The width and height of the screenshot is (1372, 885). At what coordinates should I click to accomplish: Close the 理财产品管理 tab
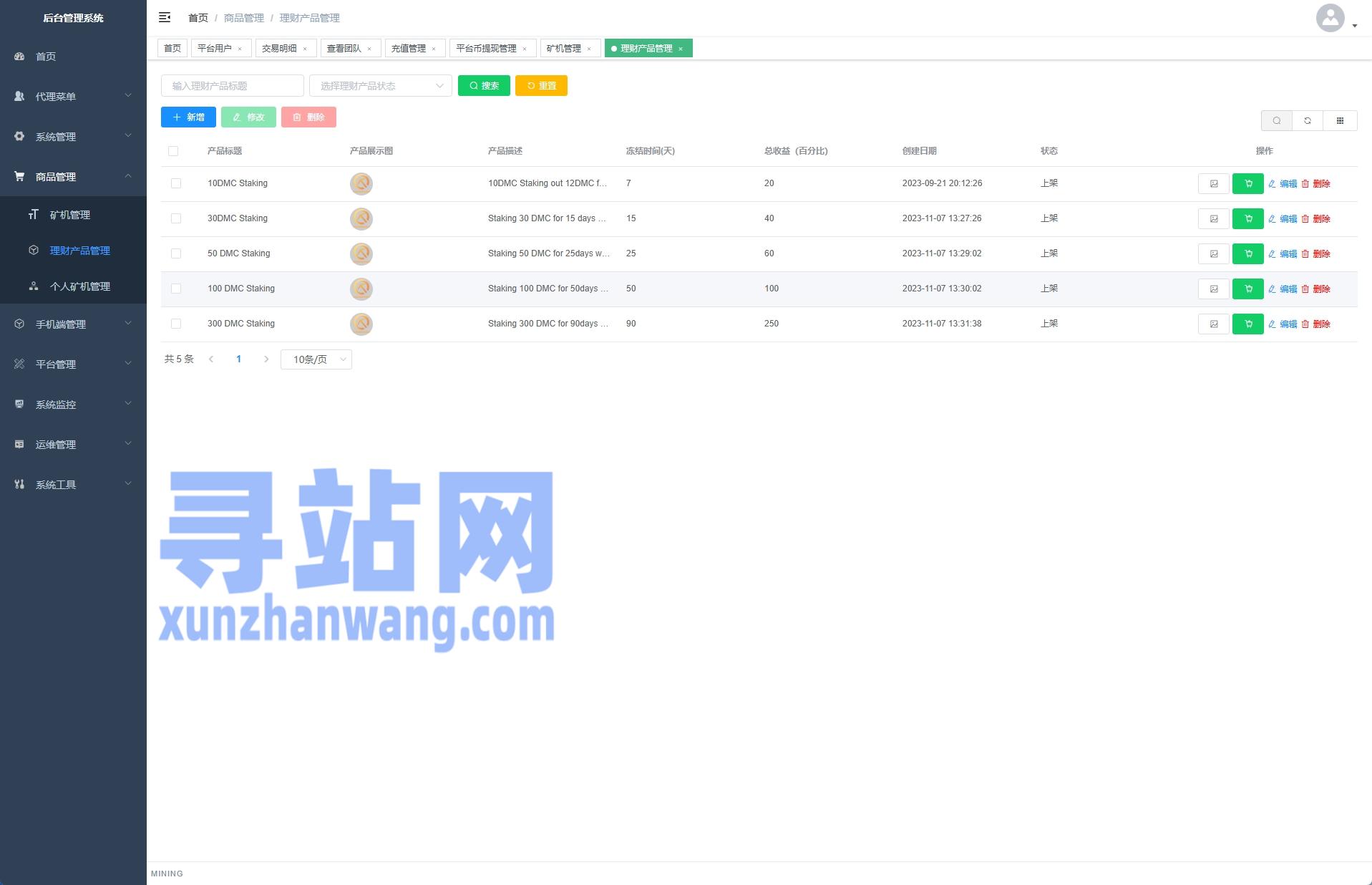(681, 49)
